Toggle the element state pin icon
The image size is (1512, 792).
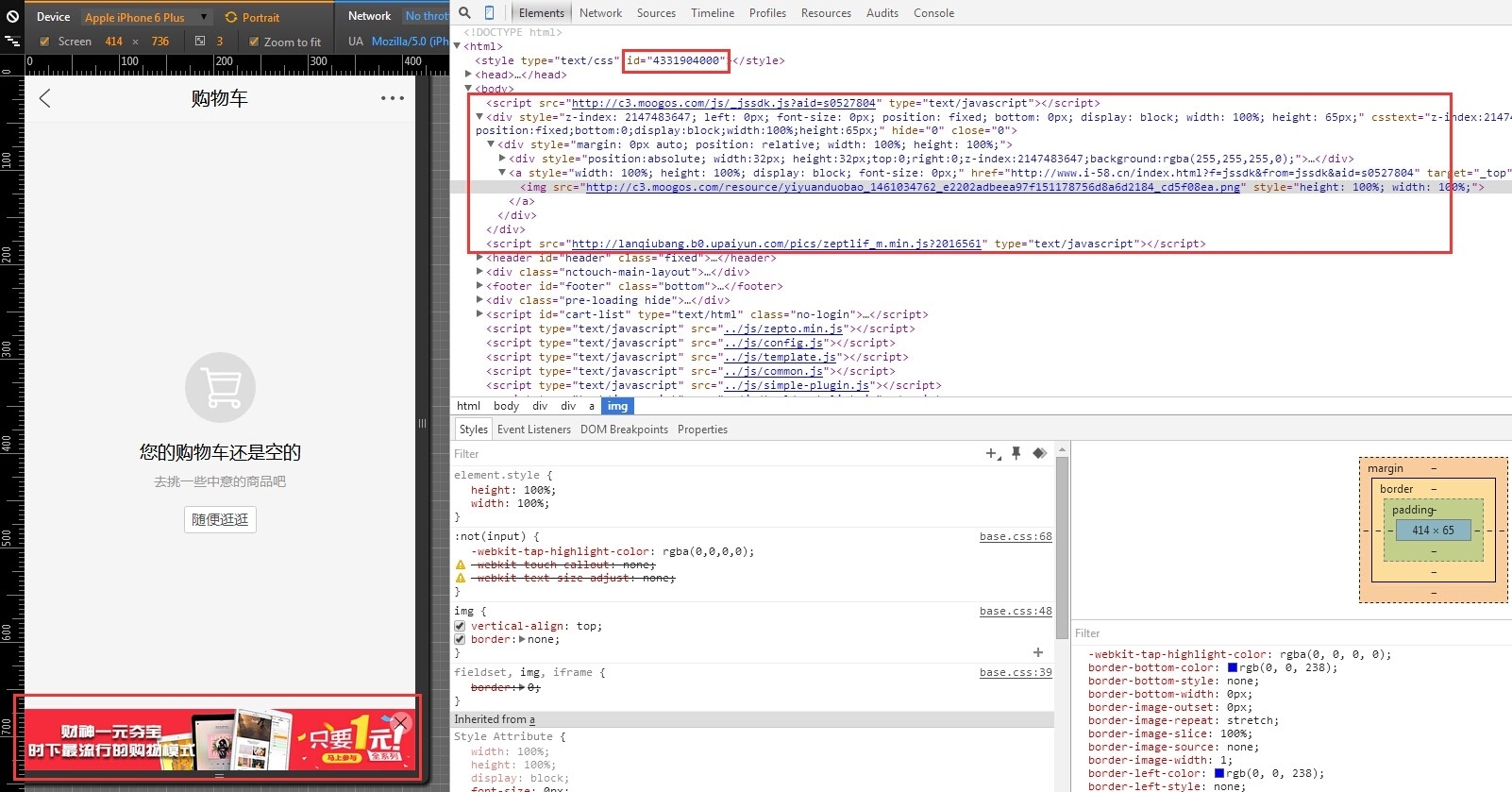tap(1016, 453)
